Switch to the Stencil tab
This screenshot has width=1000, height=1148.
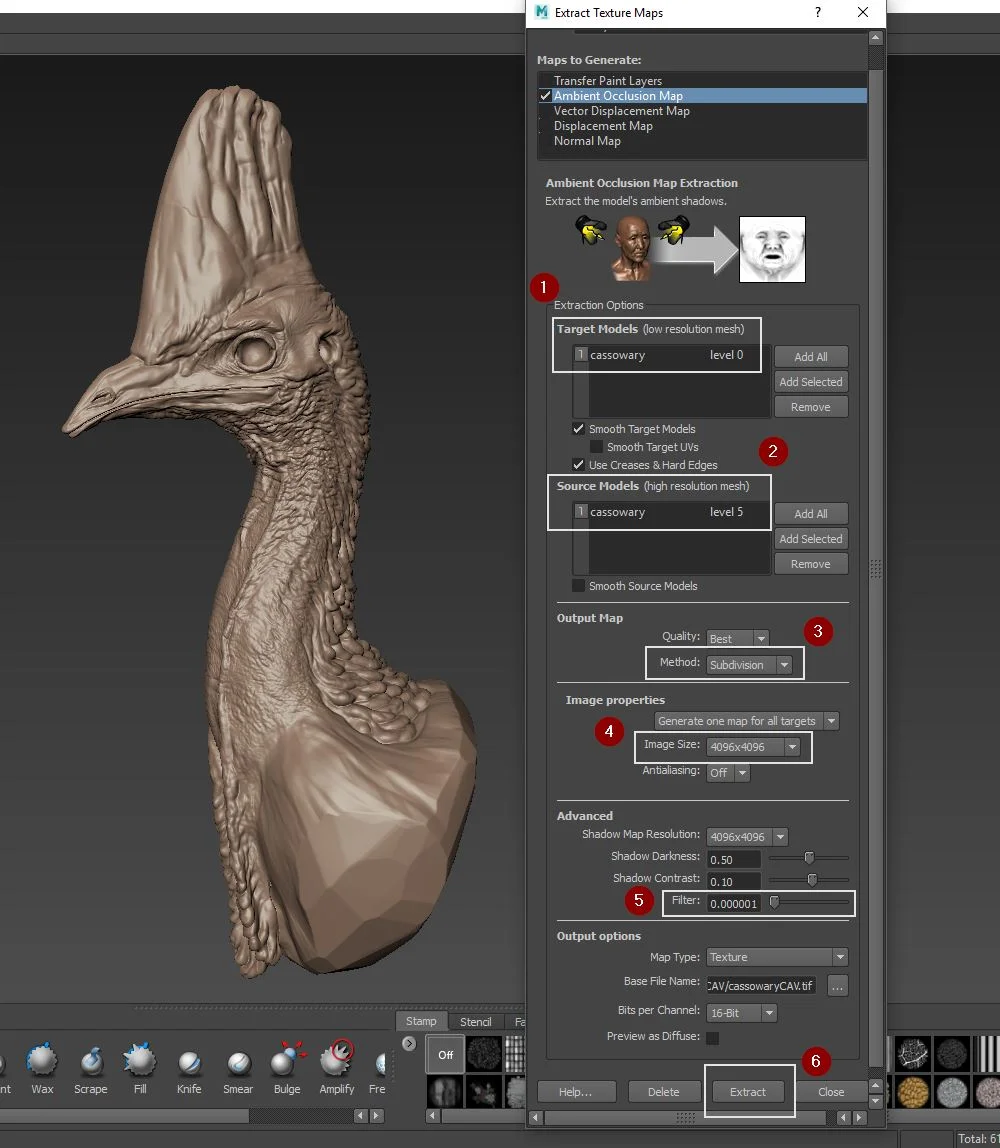point(475,1021)
